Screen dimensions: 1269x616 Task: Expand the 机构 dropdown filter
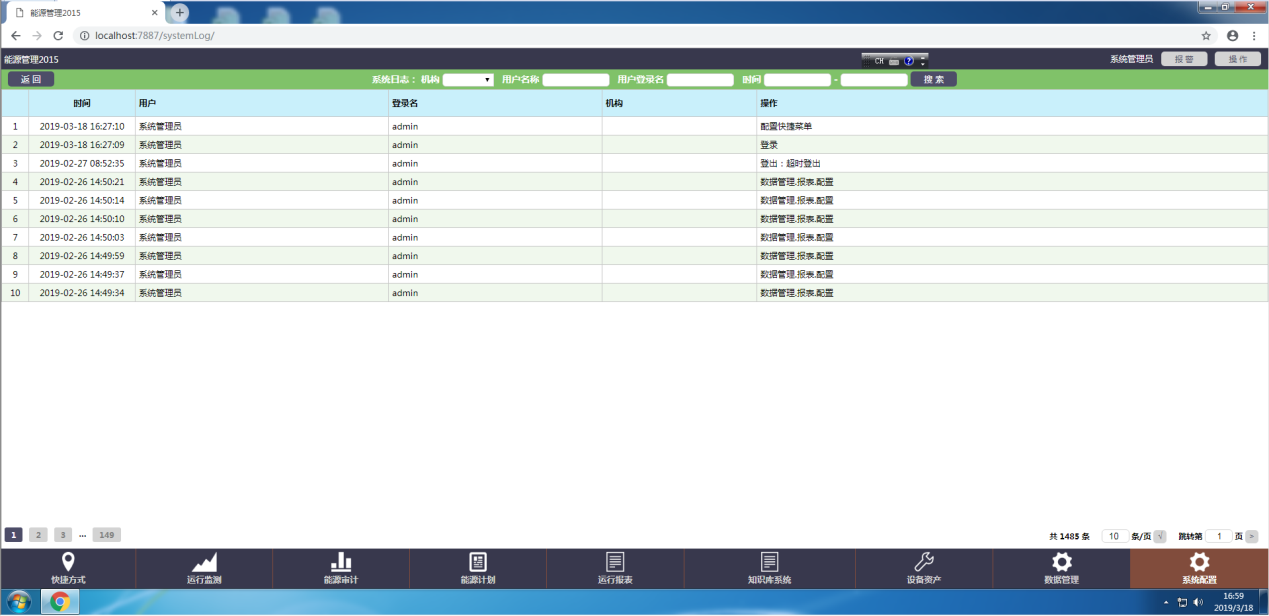pos(468,79)
